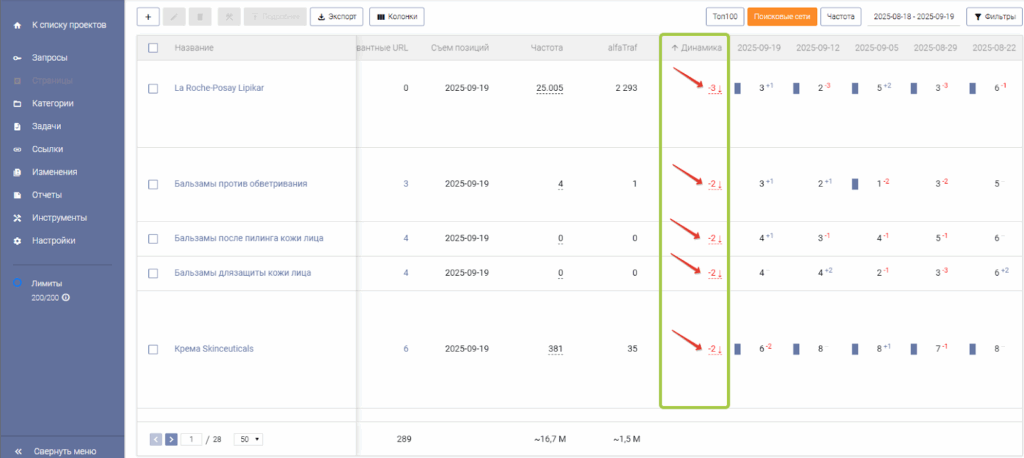Click the folder icon beside Категории
The image size is (1024, 458).
pos(17,103)
